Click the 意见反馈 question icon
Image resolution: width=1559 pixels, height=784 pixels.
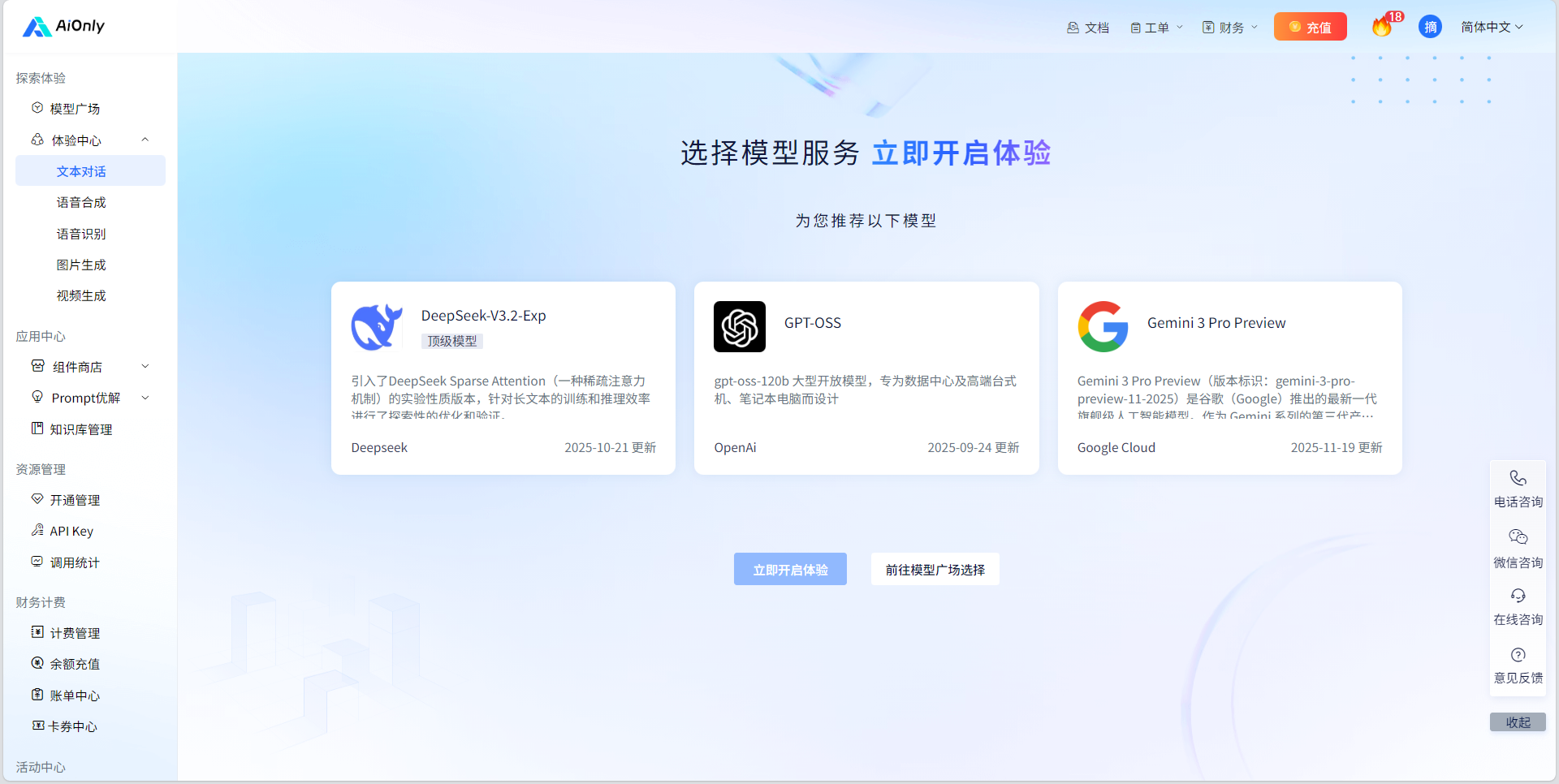(1518, 655)
